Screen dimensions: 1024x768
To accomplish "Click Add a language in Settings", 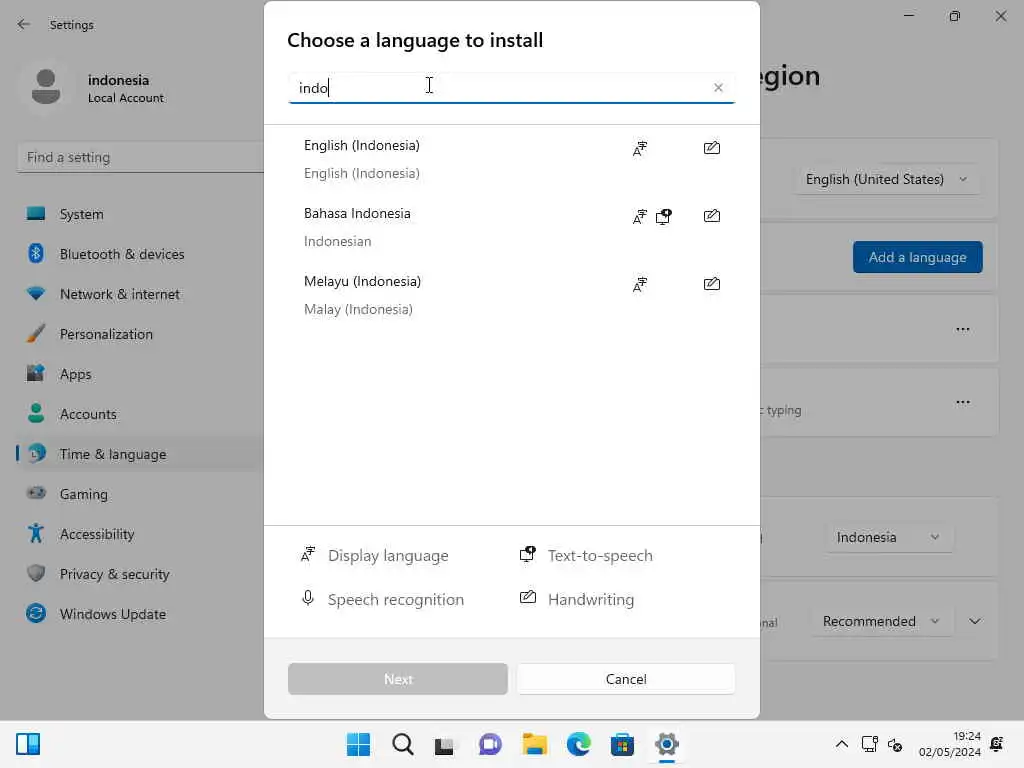I will point(917,257).
